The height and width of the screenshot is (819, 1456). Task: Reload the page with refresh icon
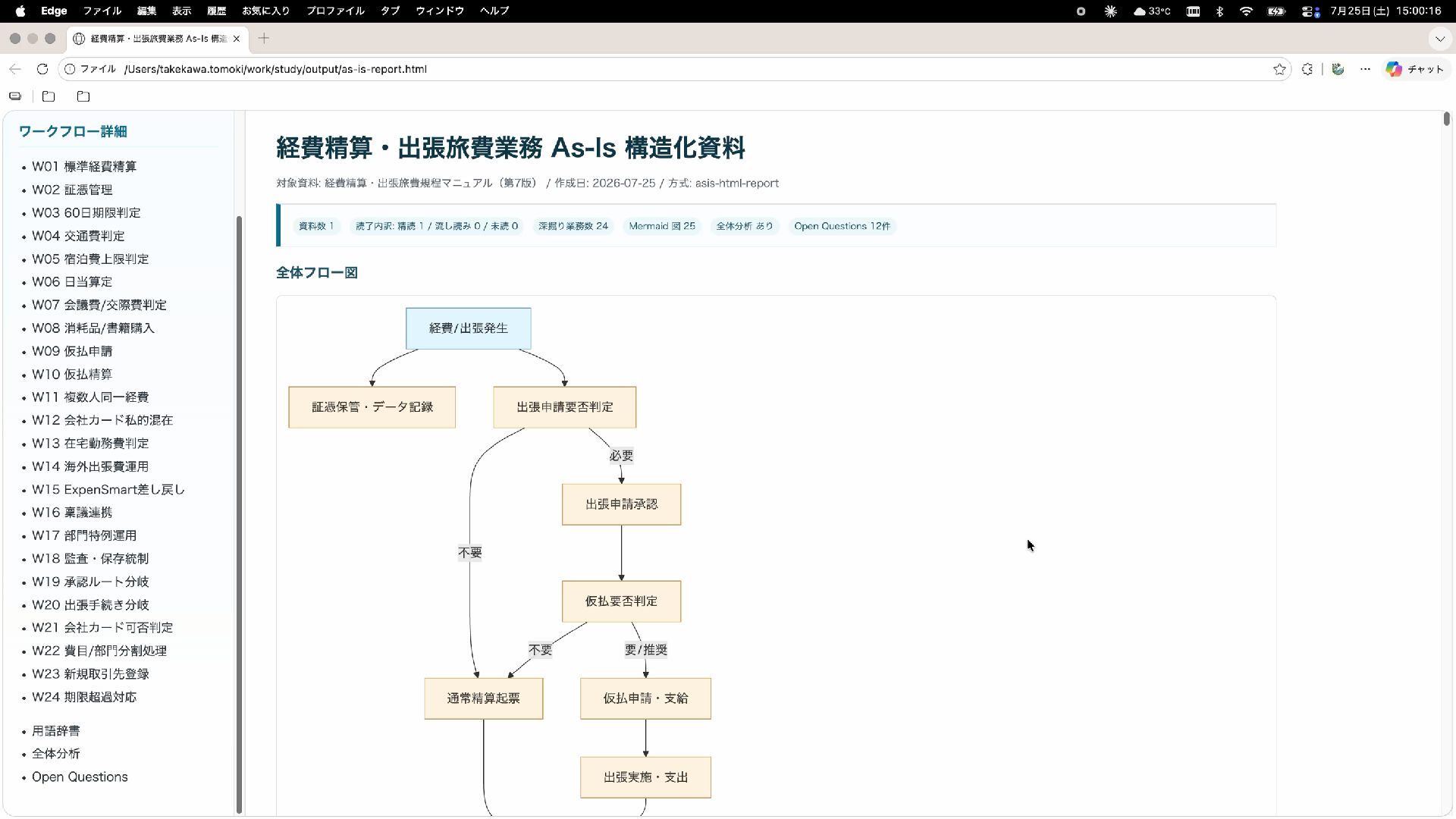42,69
